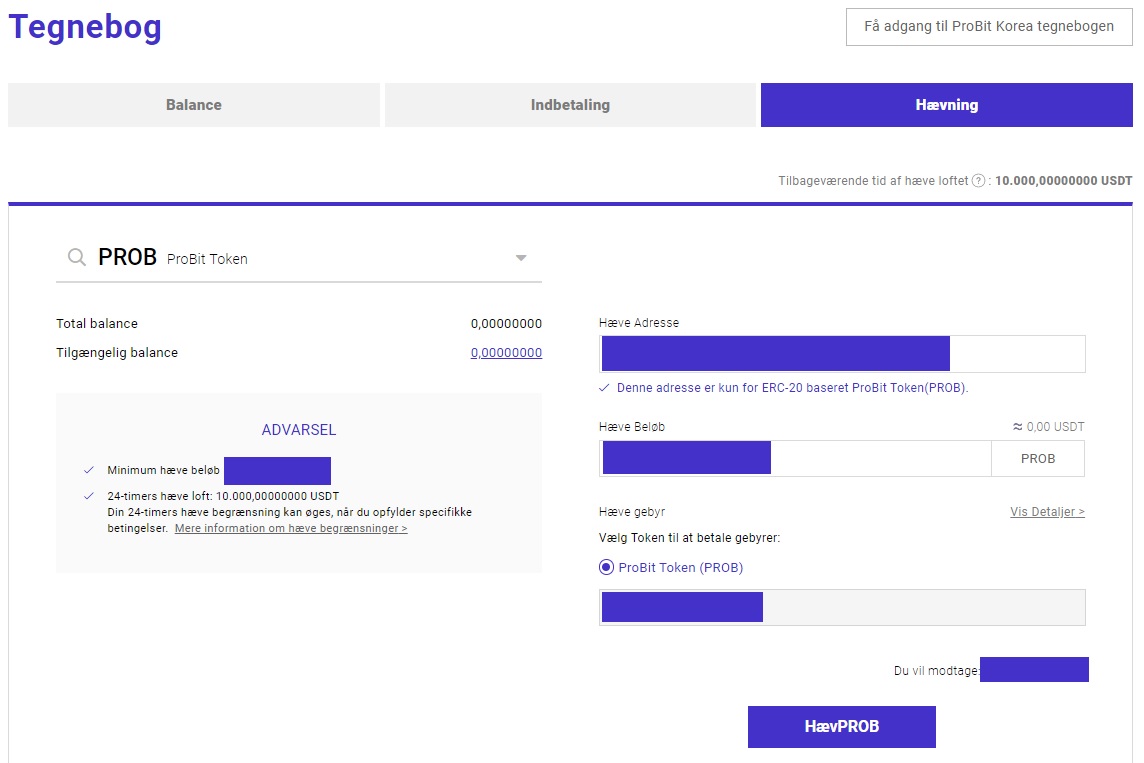Click the 10.000,00000000 USDT limit value at top

coord(1064,181)
